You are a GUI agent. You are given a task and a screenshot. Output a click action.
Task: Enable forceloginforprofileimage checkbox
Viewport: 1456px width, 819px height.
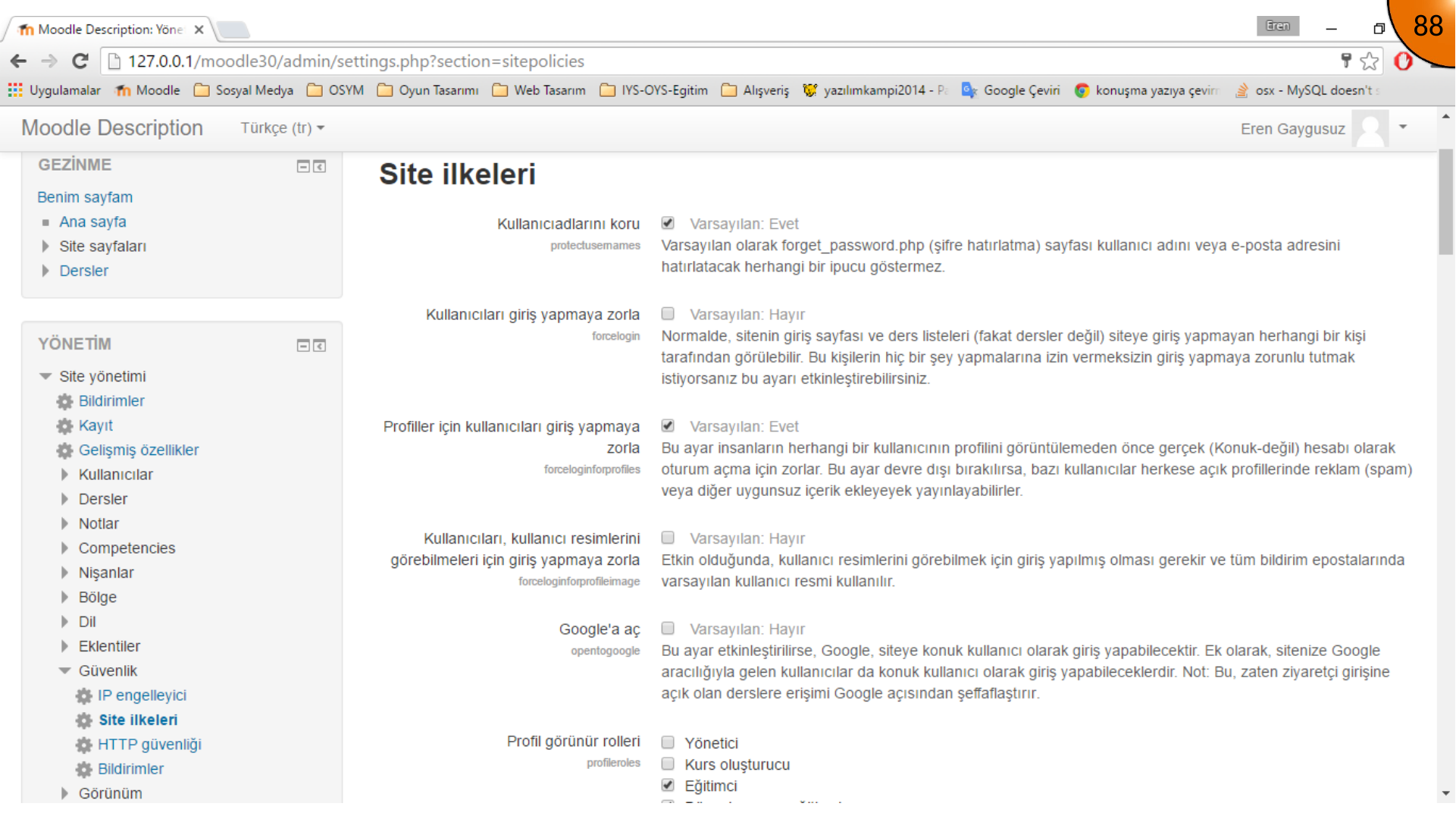click(668, 538)
